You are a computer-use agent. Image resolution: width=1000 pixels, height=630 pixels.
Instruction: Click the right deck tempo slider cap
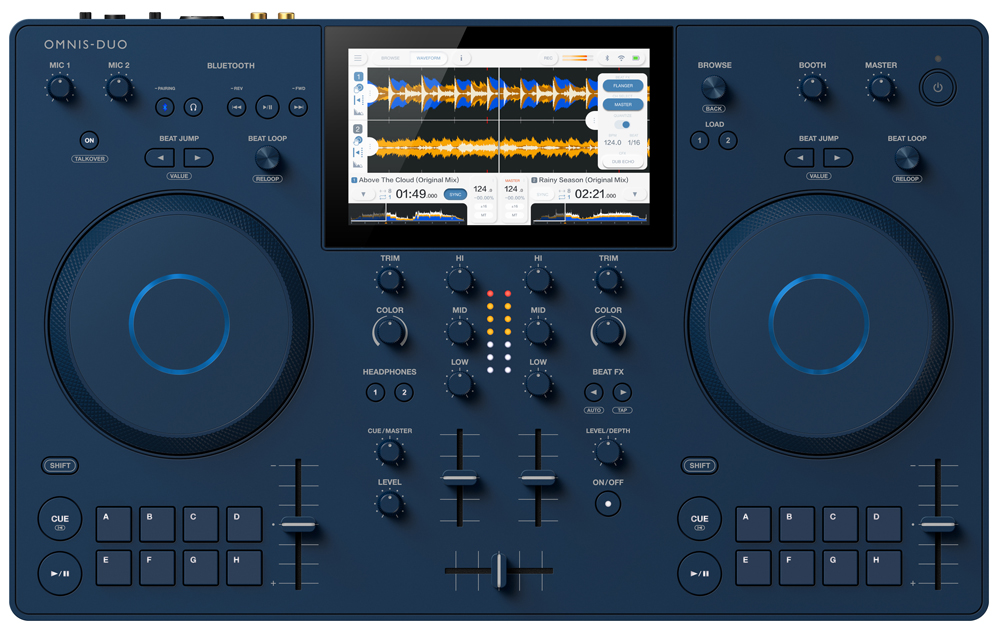[x=938, y=525]
